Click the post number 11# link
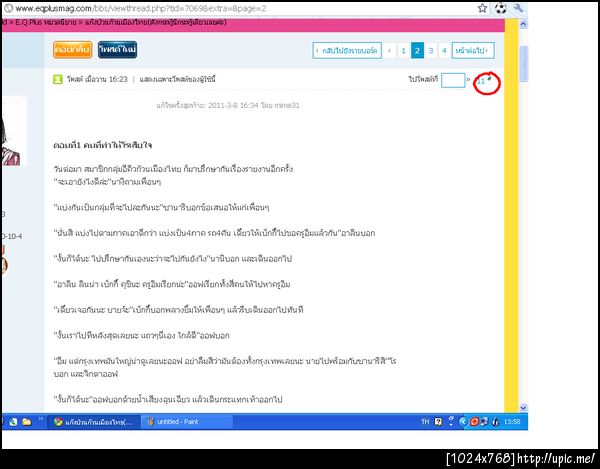 pyautogui.click(x=482, y=81)
